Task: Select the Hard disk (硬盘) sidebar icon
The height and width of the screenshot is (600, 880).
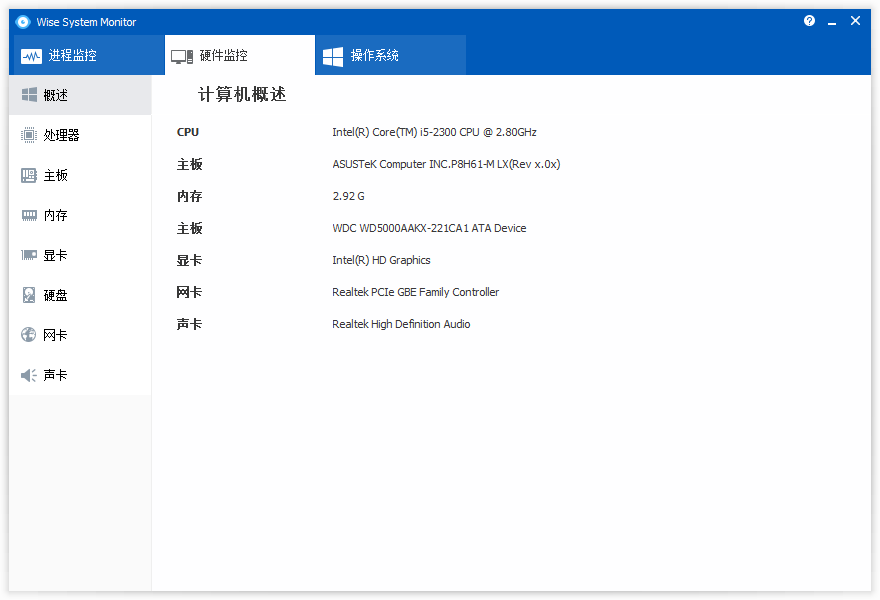Action: click(x=27, y=295)
